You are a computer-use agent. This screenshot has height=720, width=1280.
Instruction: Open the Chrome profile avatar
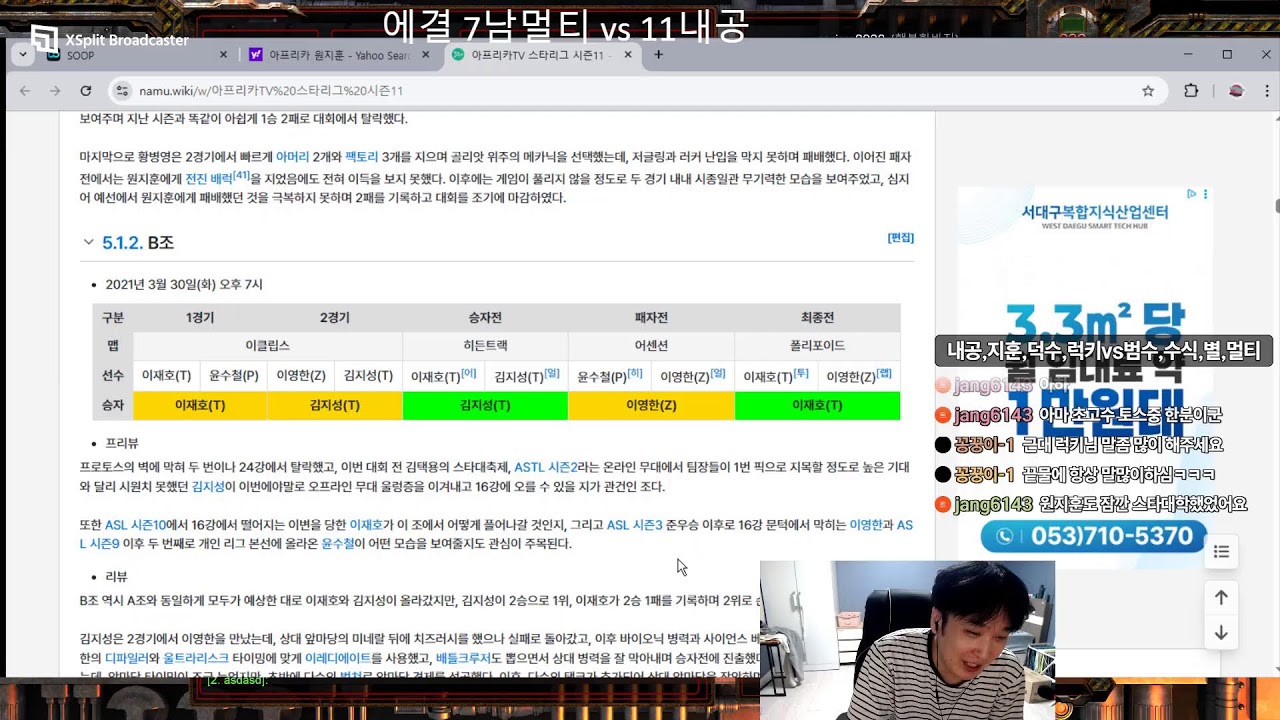pyautogui.click(x=1236, y=91)
